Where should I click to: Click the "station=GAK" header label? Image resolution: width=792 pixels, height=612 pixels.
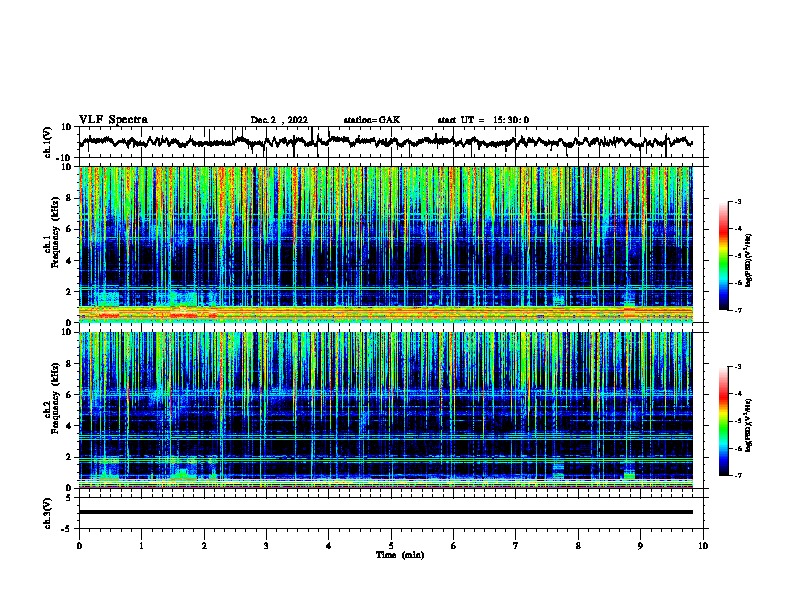click(372, 120)
